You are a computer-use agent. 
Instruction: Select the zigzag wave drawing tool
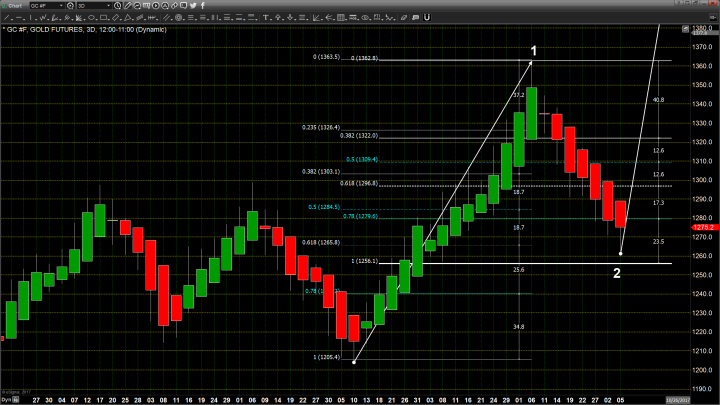43,17
